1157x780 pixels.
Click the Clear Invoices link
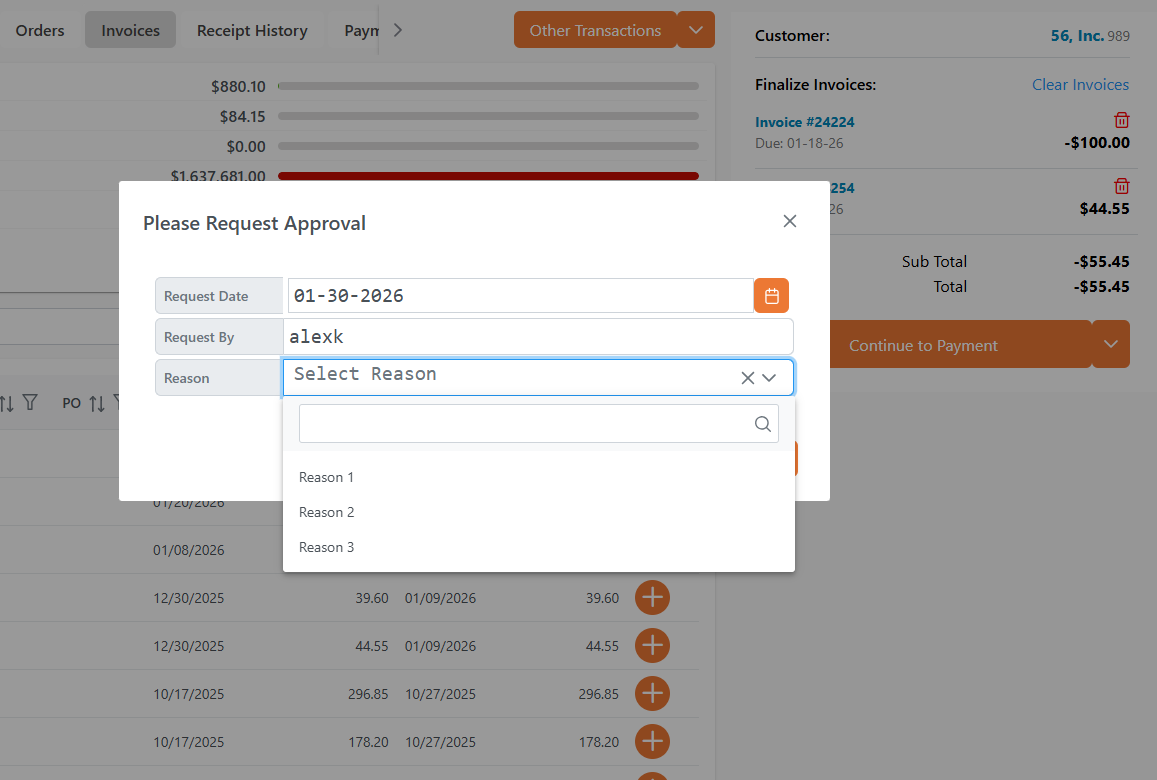click(x=1080, y=84)
